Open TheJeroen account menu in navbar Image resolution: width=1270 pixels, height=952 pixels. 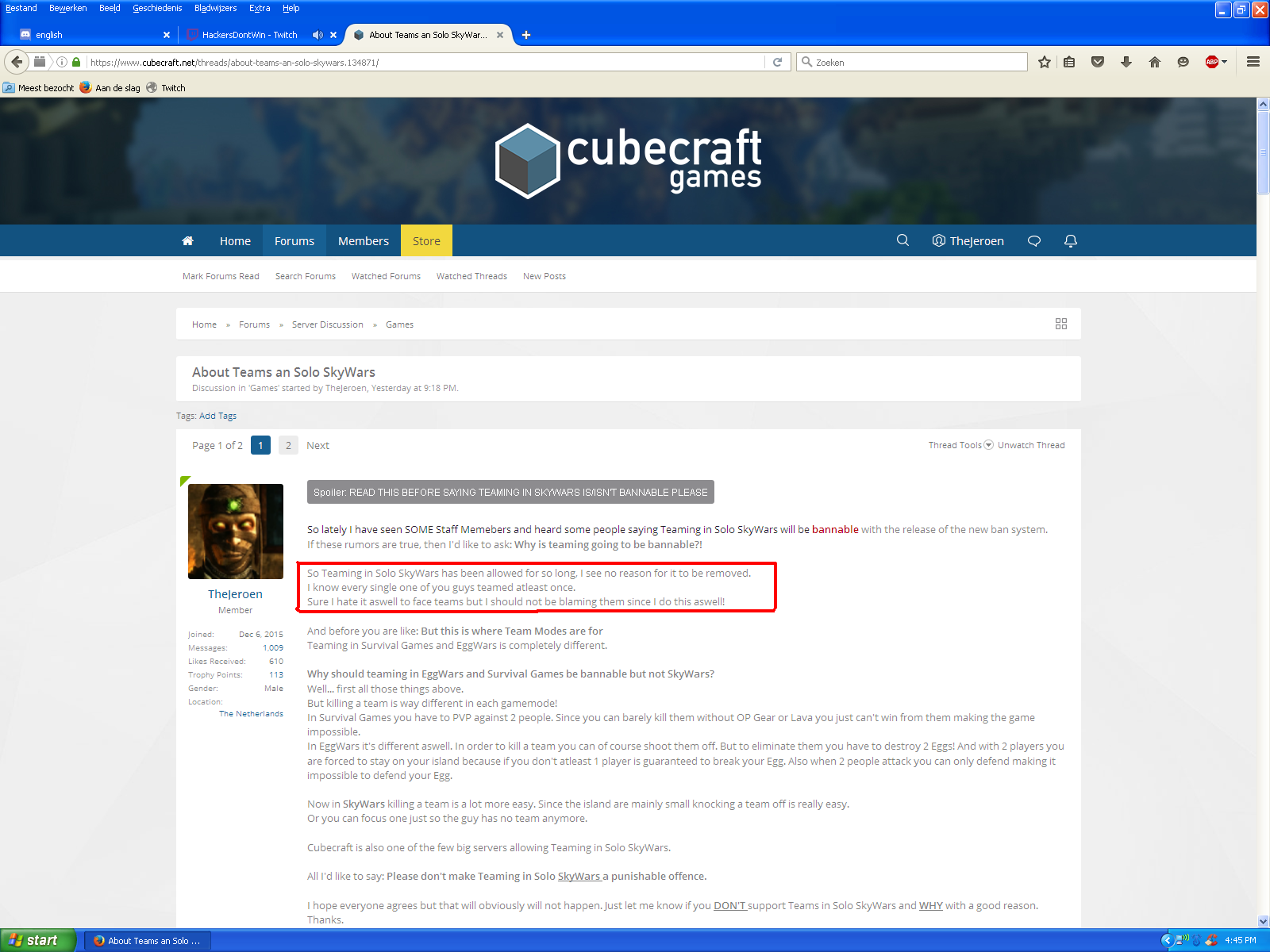(x=968, y=241)
